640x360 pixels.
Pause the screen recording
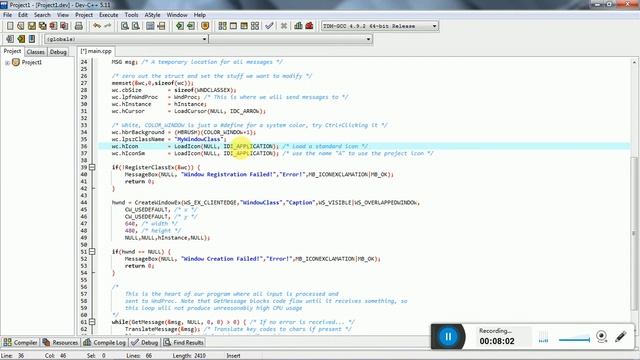tap(448, 337)
